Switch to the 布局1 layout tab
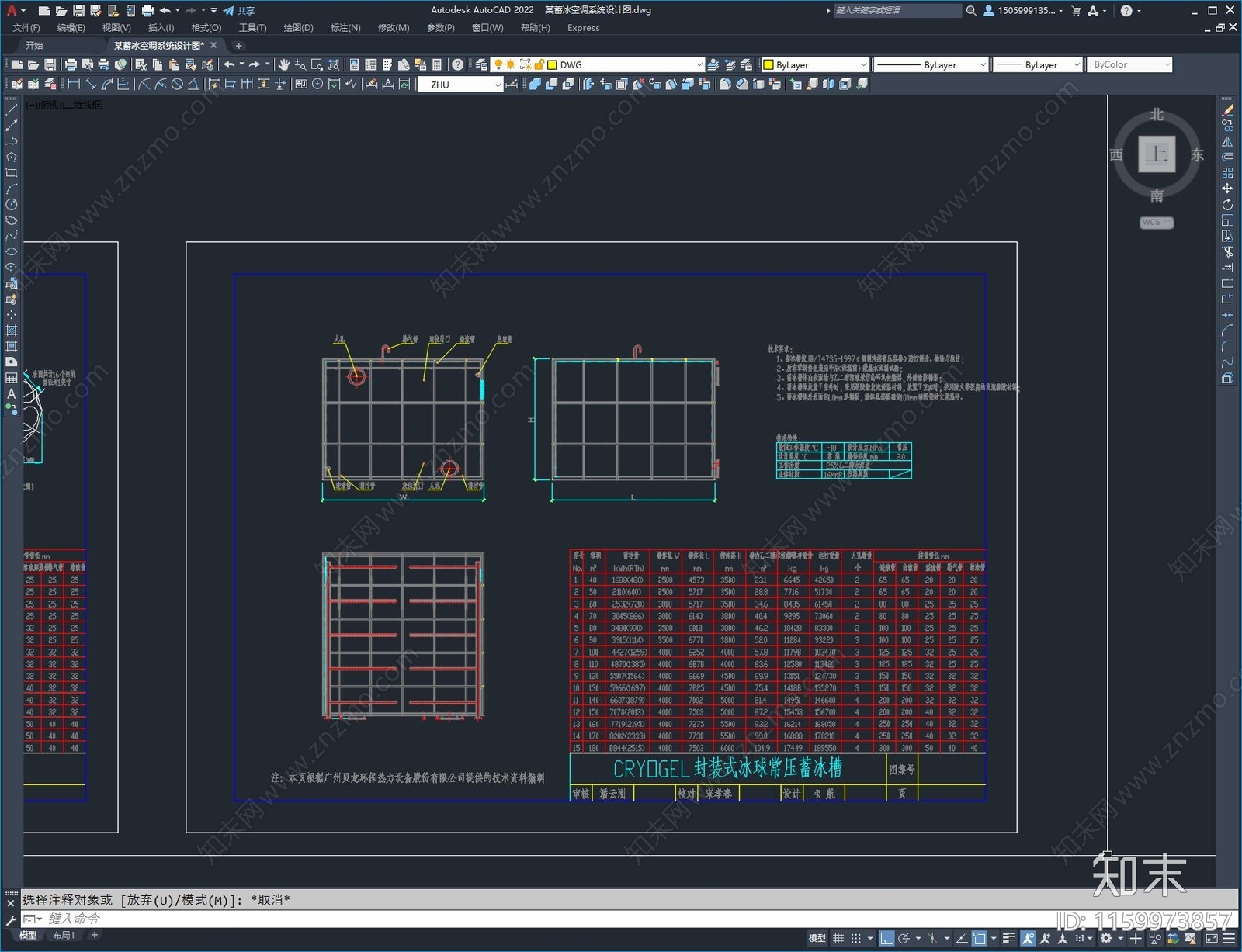 tap(64, 936)
